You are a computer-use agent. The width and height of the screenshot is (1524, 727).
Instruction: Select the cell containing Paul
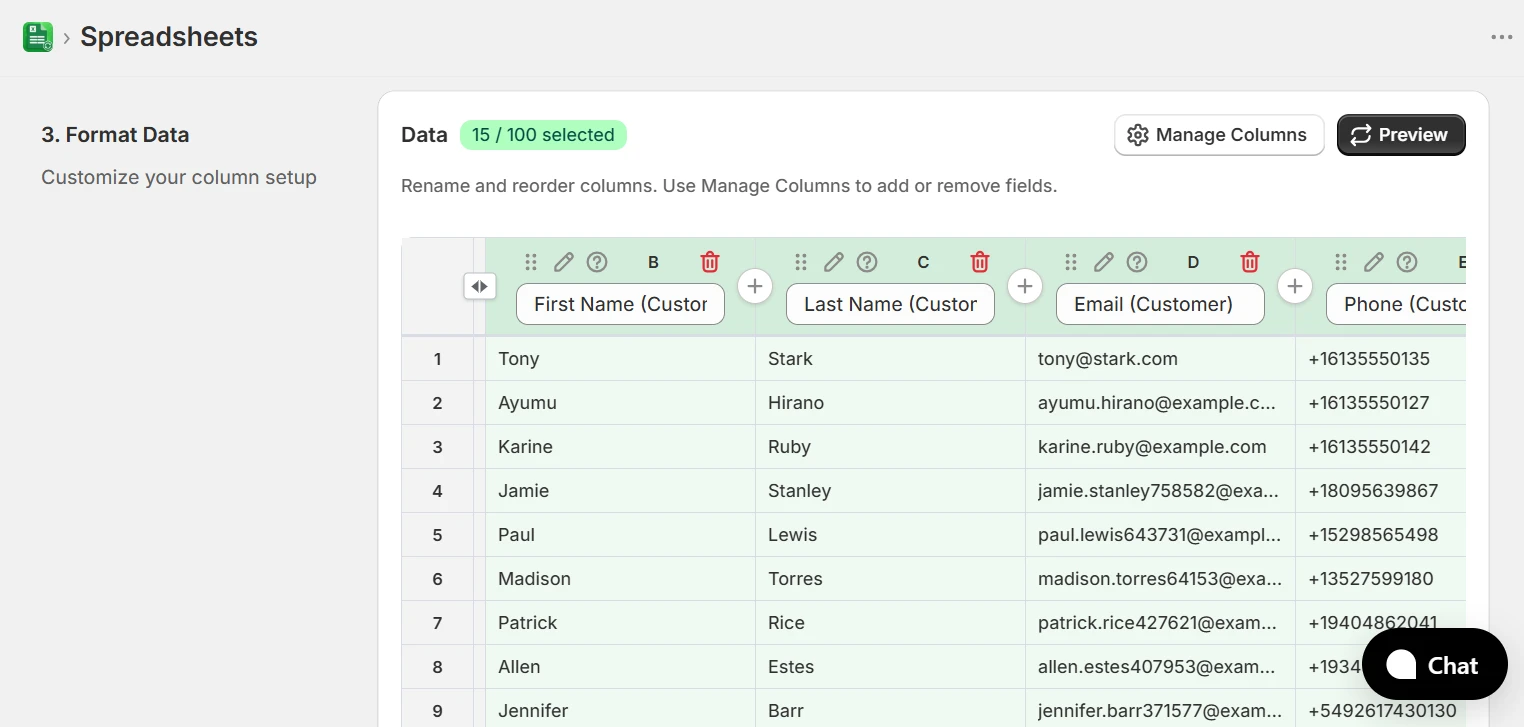coord(620,535)
